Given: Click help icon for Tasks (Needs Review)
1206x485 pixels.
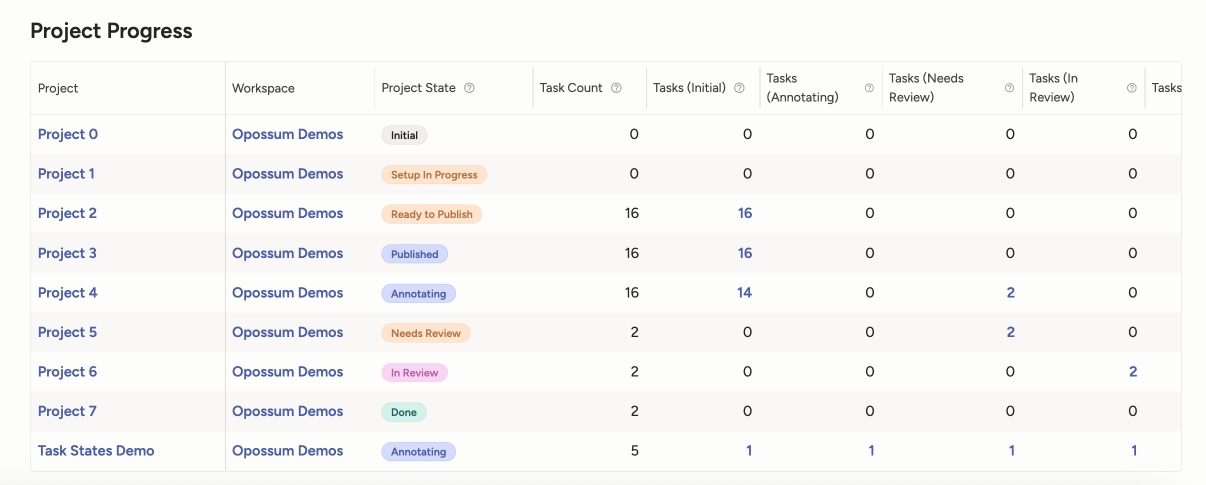Looking at the screenshot, I should (x=1009, y=88).
